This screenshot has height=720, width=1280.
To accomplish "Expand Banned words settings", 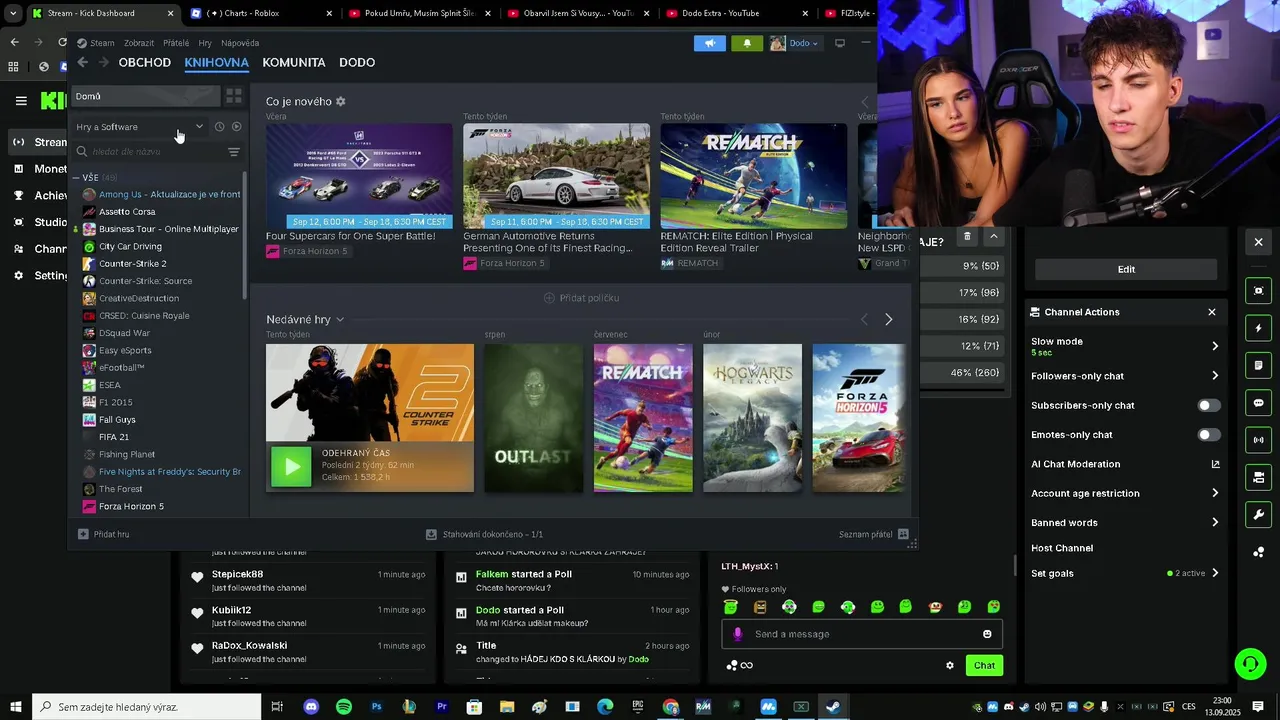I will (1215, 523).
